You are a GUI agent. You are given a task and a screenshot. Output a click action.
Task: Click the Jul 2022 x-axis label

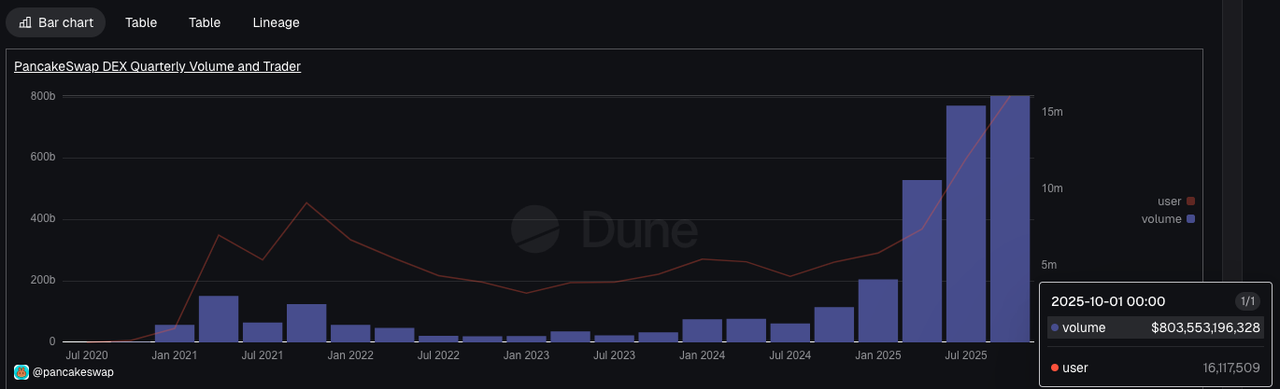(x=438, y=355)
